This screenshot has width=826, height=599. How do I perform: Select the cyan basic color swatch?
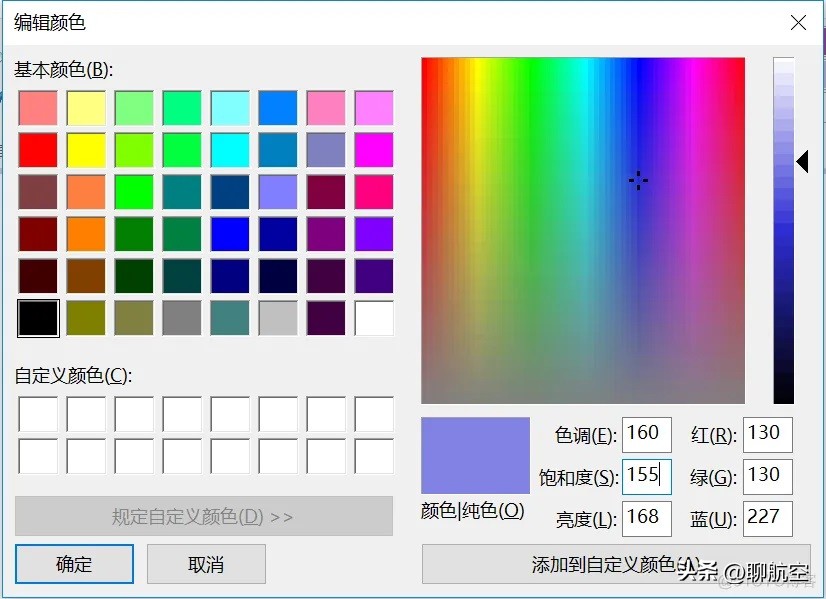click(229, 150)
